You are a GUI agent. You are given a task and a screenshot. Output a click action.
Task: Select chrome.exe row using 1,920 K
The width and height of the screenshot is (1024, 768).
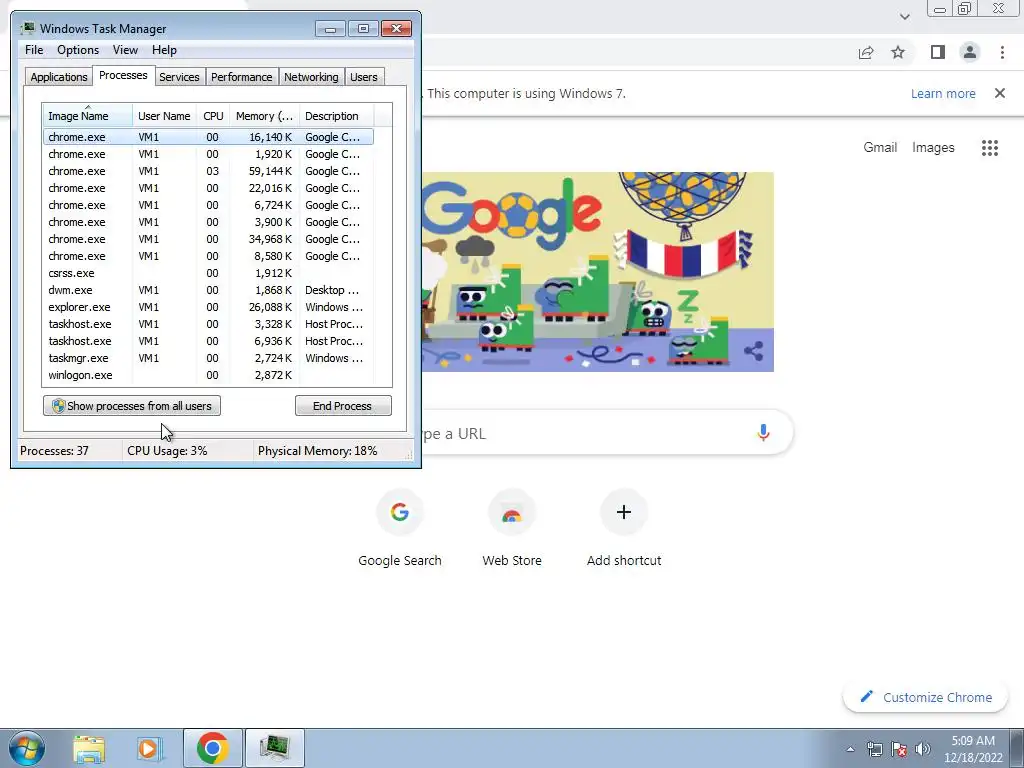coord(209,154)
